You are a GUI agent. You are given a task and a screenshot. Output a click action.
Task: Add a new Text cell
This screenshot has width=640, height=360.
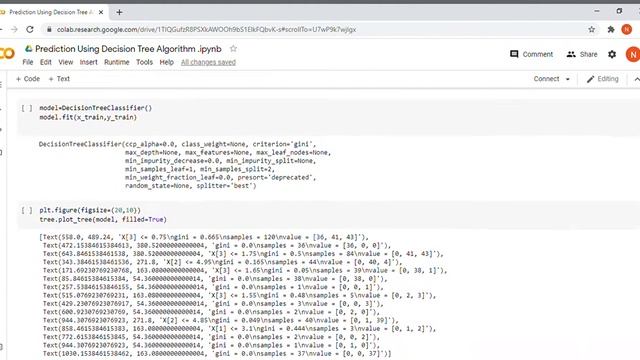[x=59, y=79]
